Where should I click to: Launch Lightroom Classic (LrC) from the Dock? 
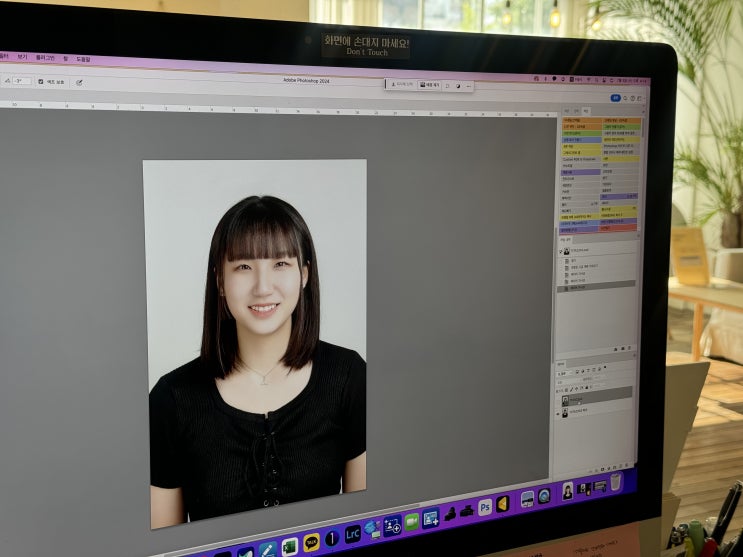(353, 534)
